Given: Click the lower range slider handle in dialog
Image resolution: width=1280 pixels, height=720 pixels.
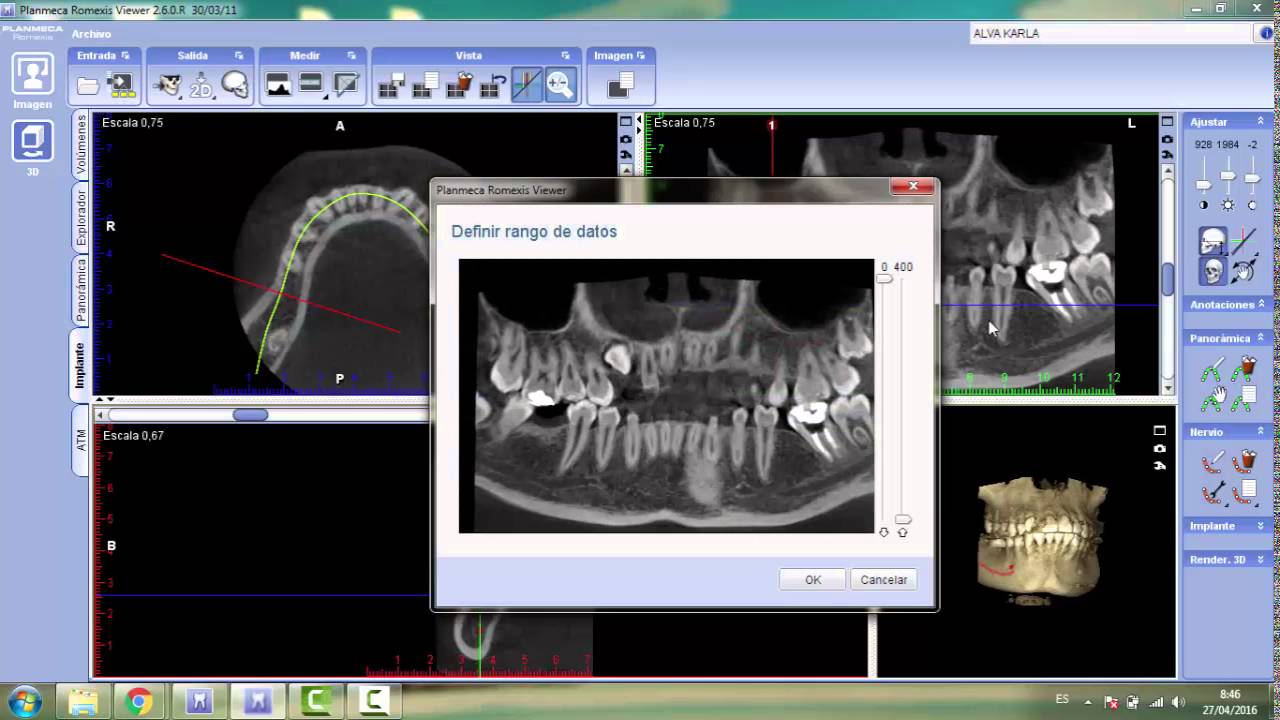Looking at the screenshot, I should [x=902, y=519].
